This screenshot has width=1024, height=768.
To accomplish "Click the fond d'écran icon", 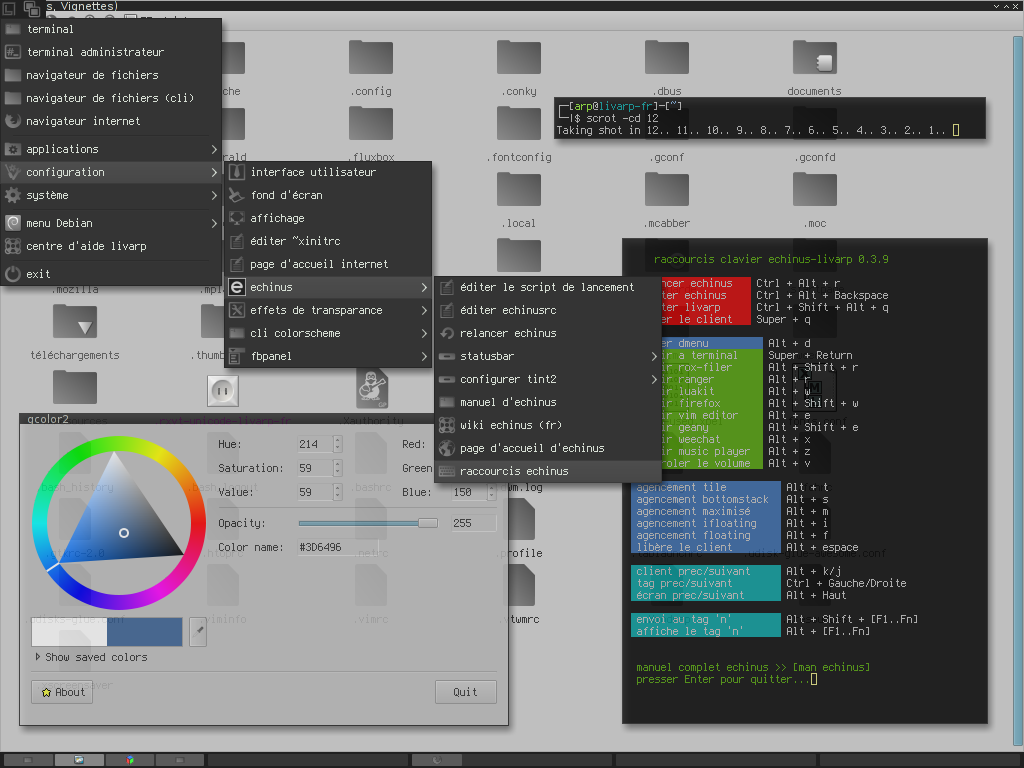I will [236, 195].
